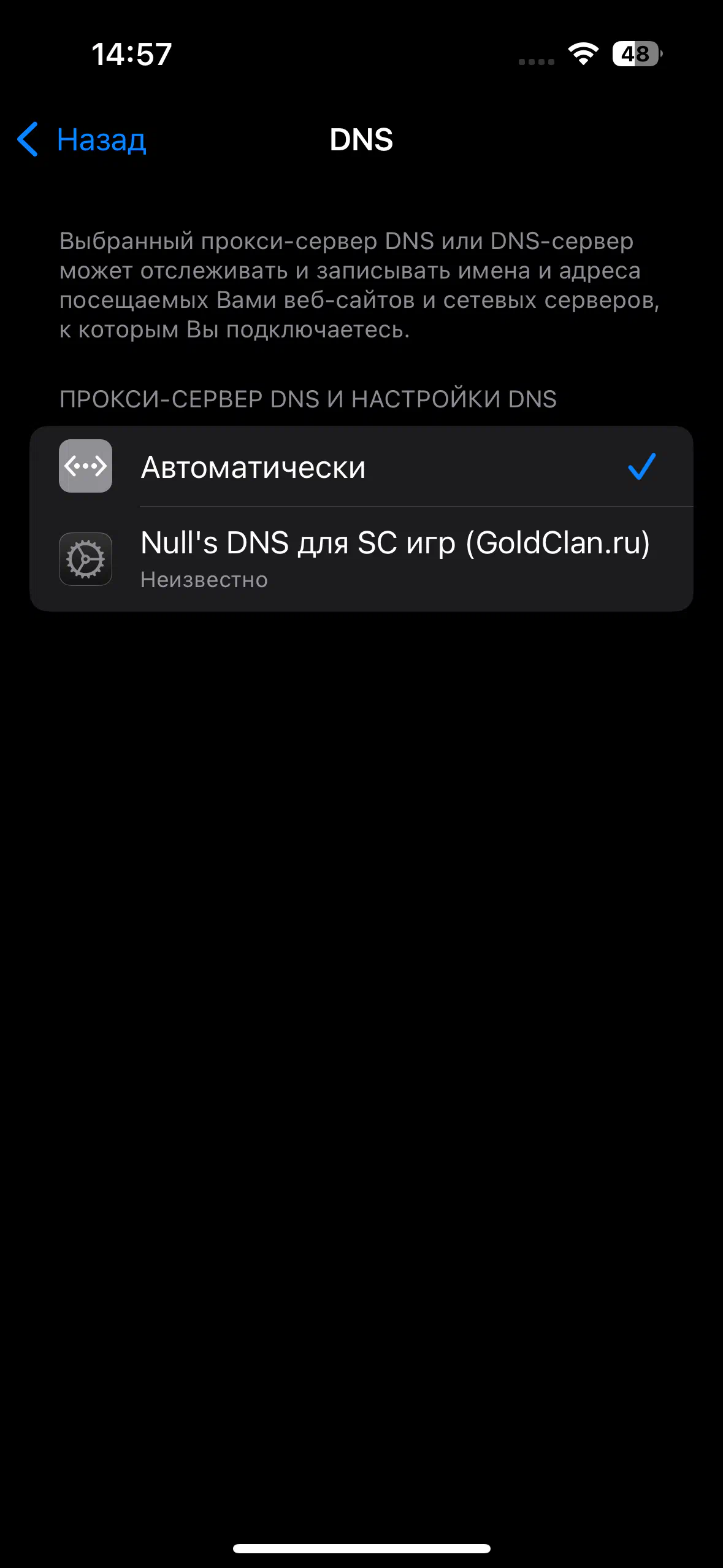
Task: Tap the back chevron arrow
Action: (28, 139)
